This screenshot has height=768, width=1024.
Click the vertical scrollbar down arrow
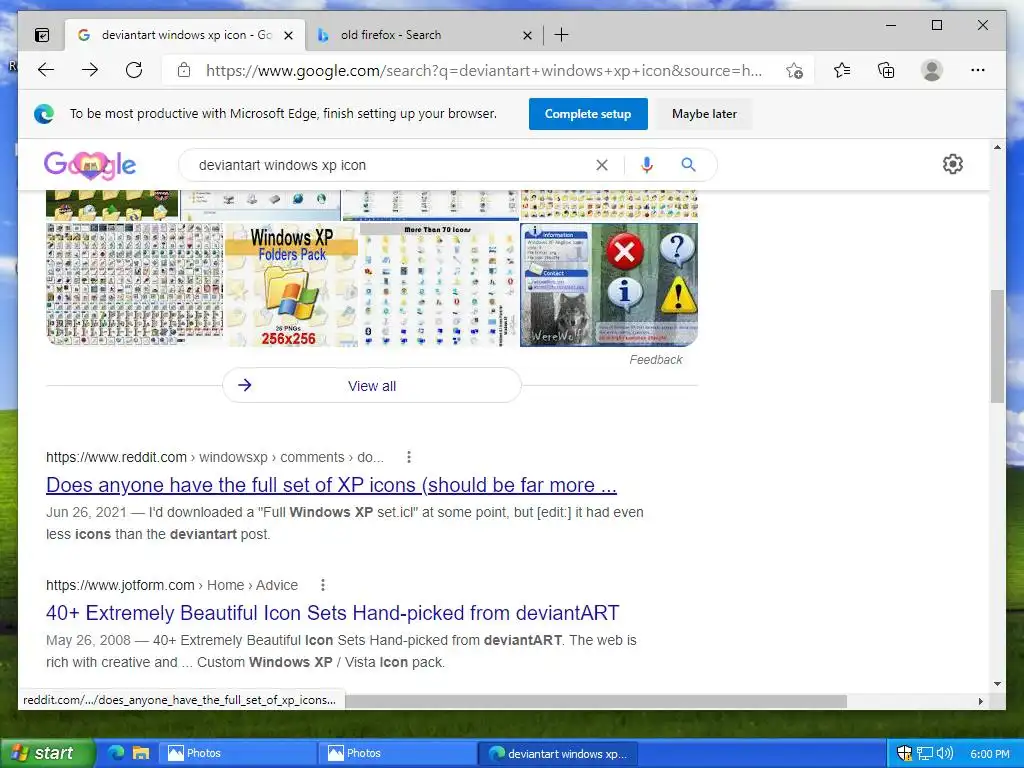pos(997,684)
